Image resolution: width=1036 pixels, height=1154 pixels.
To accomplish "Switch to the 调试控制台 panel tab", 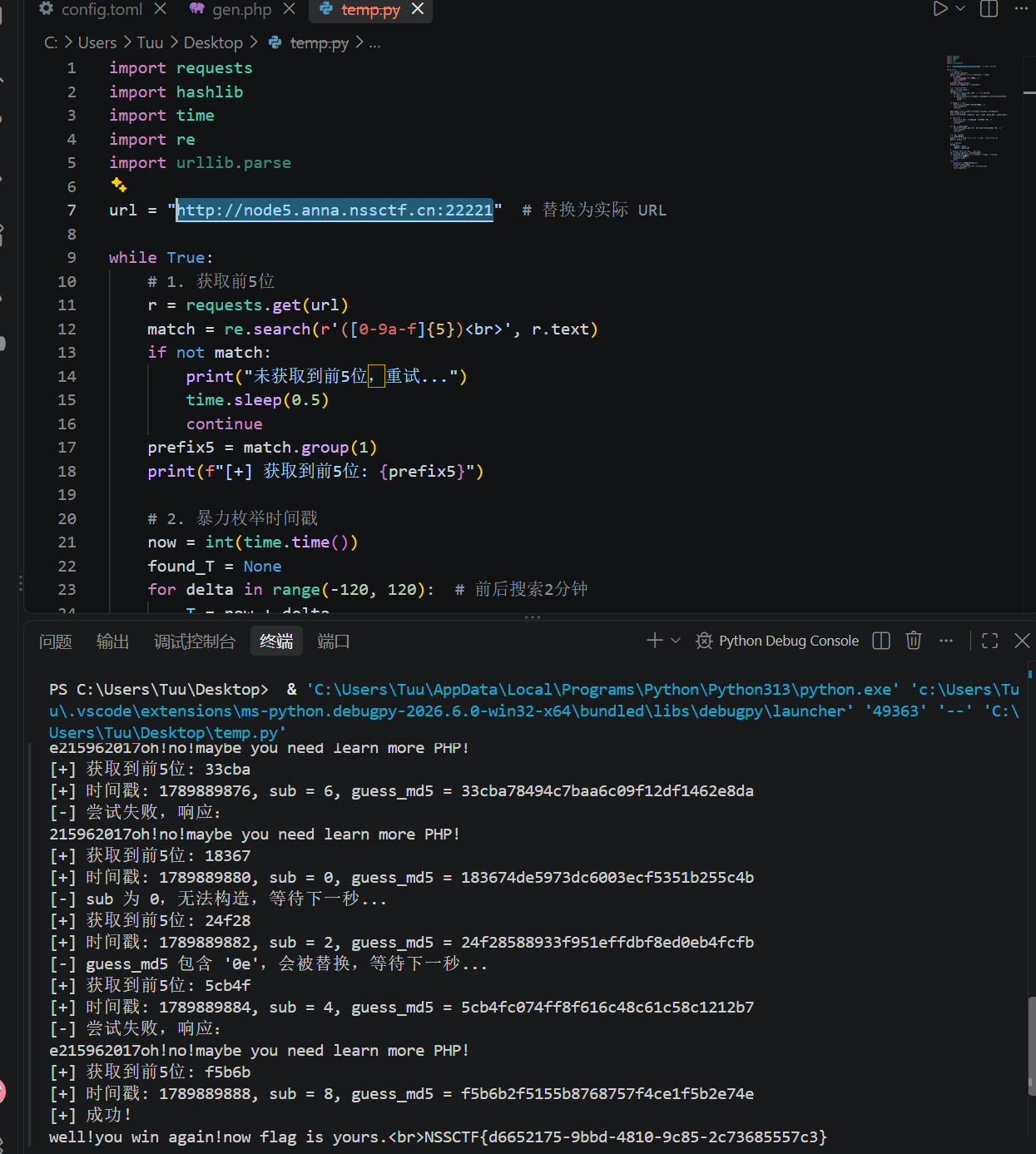I will 195,641.
